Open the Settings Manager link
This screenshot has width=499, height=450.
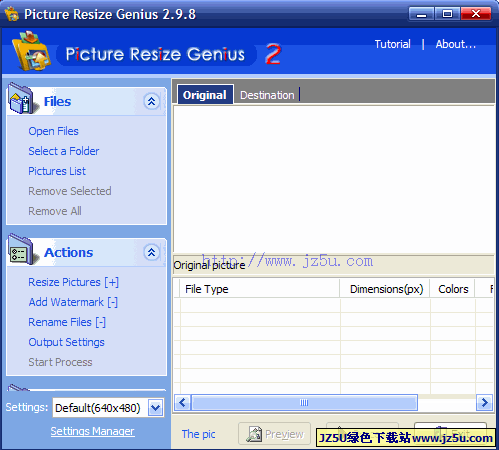tap(92, 431)
